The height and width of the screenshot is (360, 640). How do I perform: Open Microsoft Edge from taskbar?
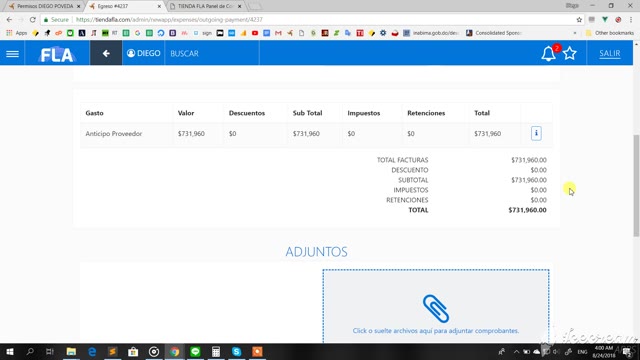92,351
